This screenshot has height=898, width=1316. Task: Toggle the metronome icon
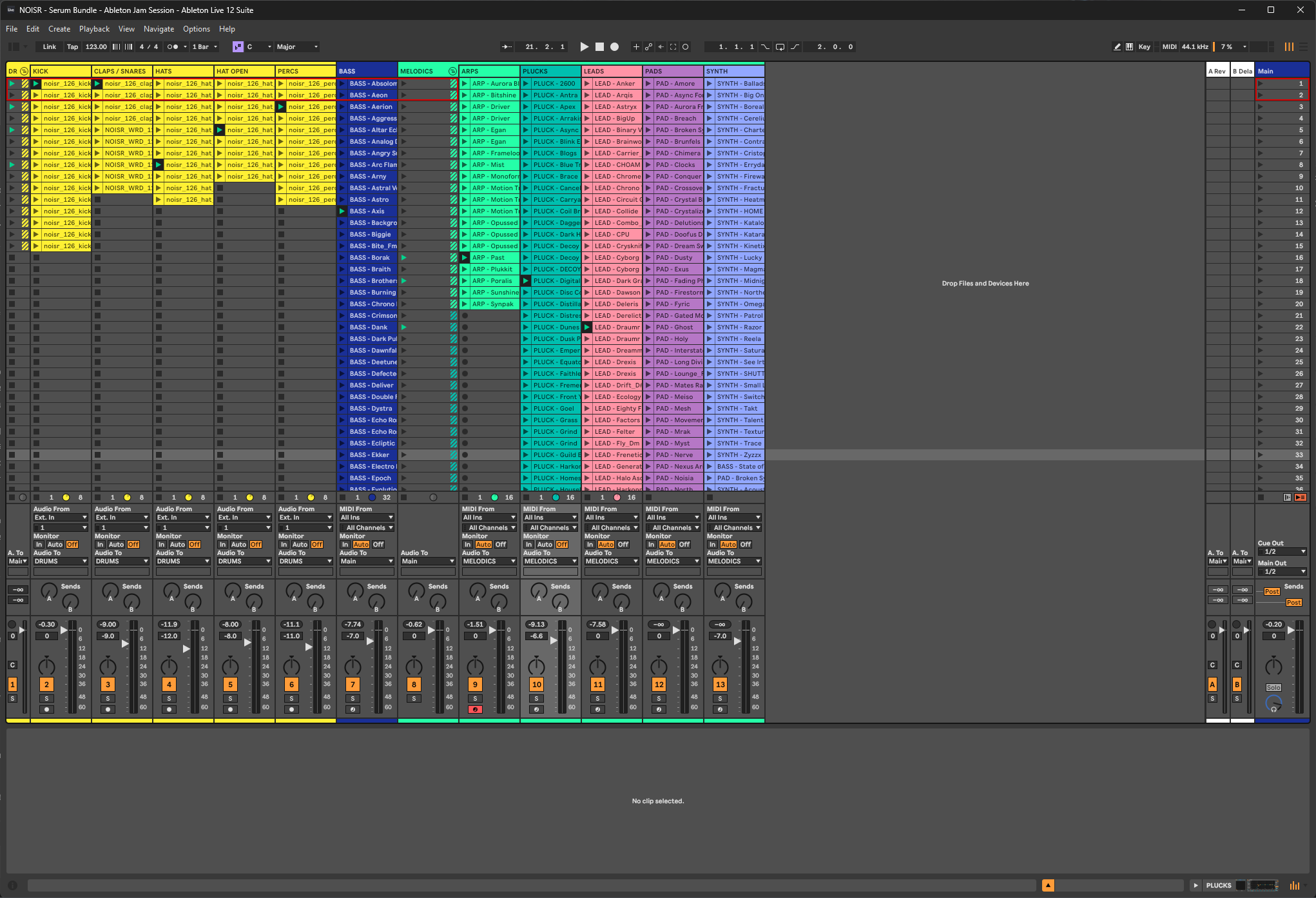point(173,46)
